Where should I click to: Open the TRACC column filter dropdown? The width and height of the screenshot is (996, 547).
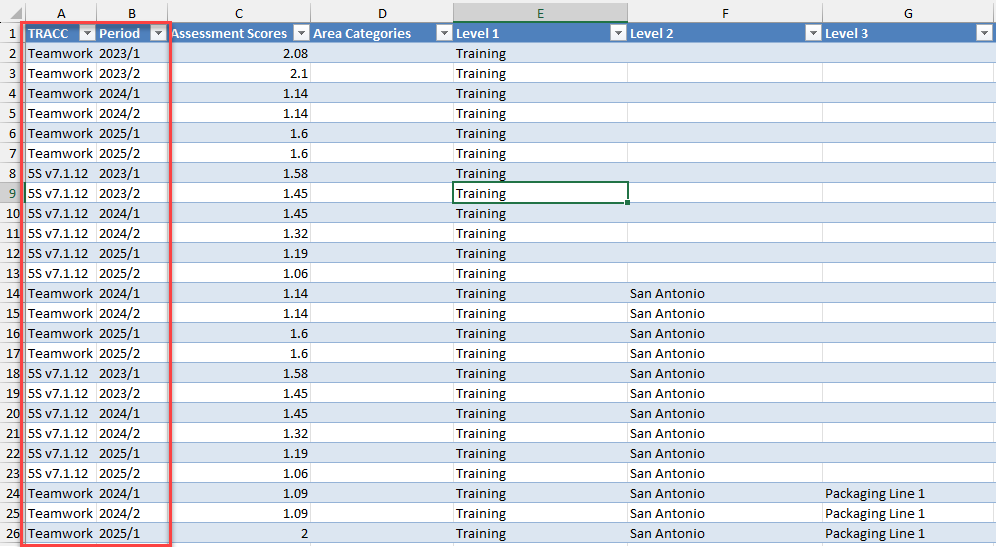86,33
